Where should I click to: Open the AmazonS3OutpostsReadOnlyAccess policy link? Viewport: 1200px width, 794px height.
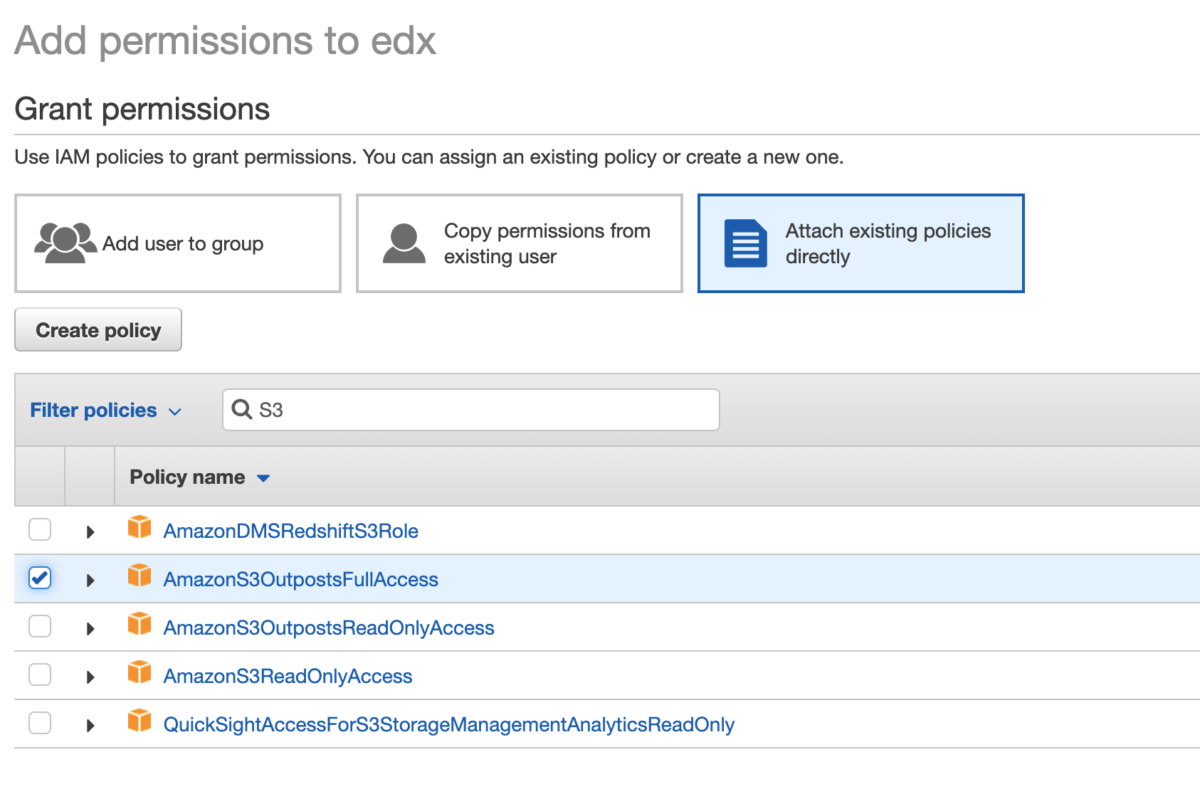coord(329,628)
